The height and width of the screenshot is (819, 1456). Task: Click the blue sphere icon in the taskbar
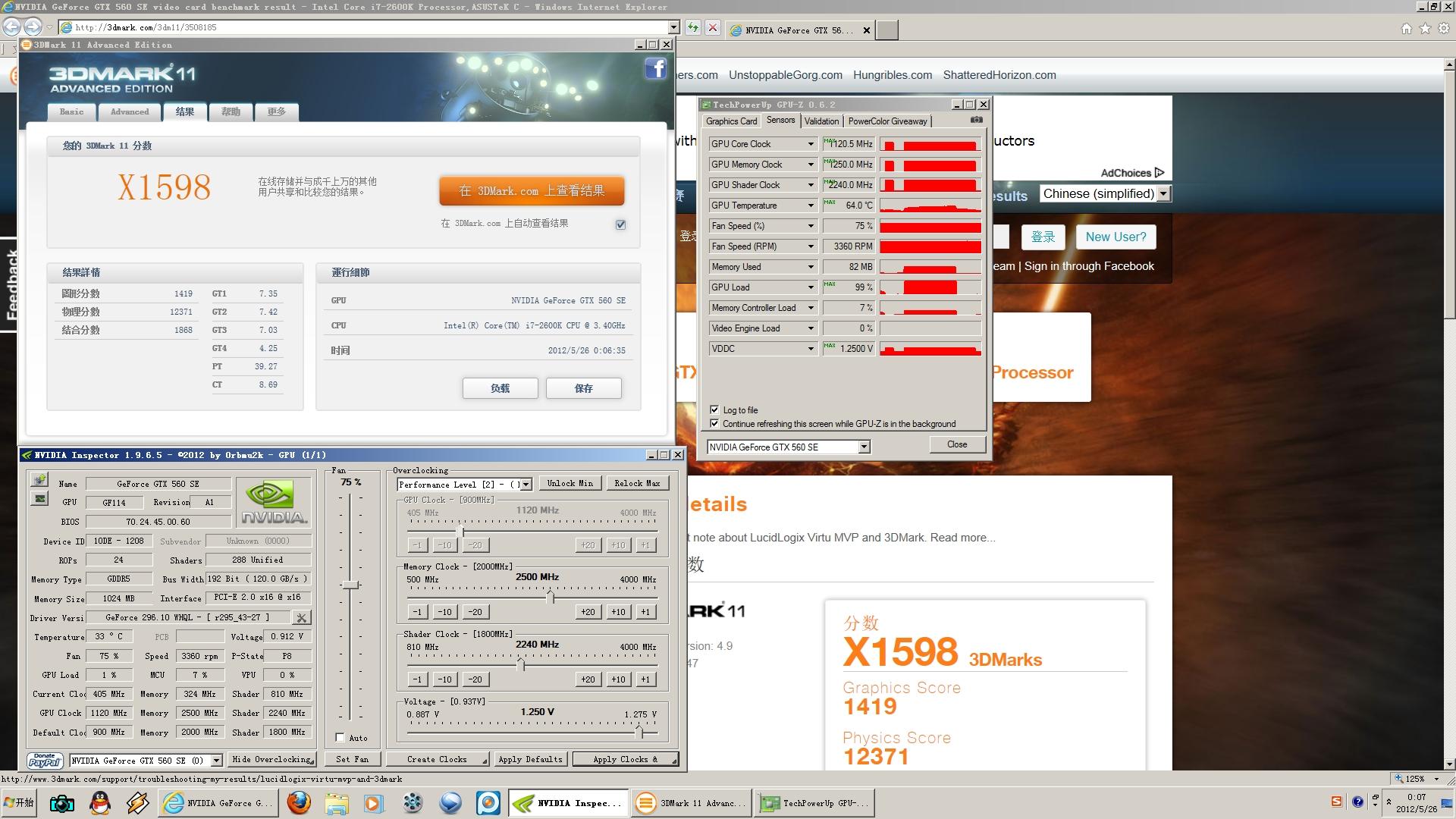pyautogui.click(x=450, y=803)
